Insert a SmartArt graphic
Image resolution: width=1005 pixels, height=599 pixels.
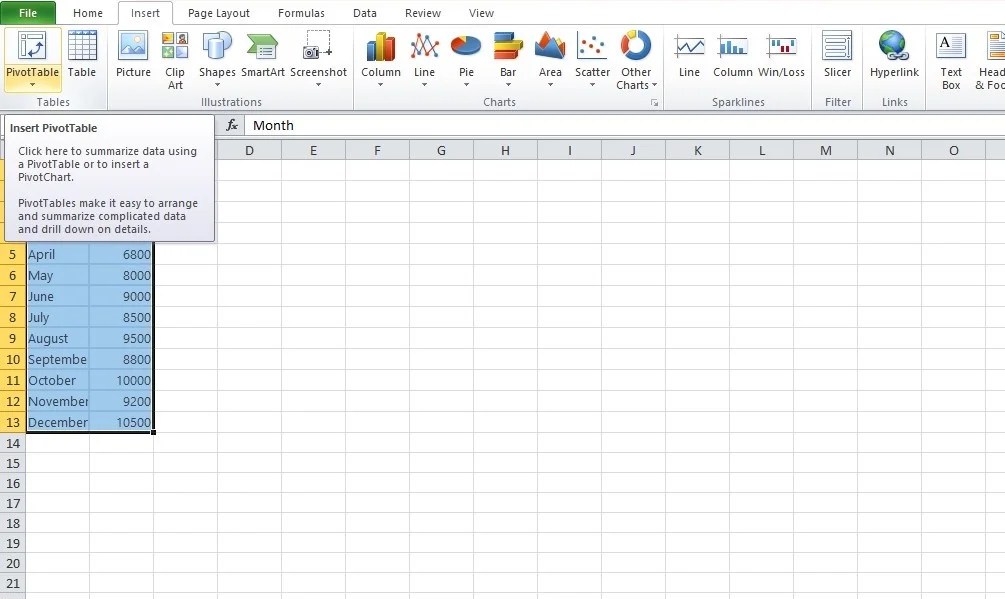pyautogui.click(x=262, y=57)
